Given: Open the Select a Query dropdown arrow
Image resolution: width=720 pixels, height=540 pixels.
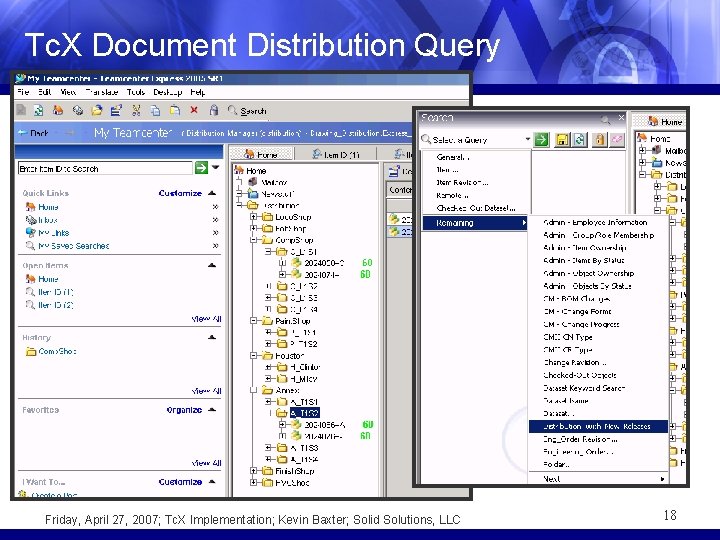Looking at the screenshot, I should tap(528, 140).
